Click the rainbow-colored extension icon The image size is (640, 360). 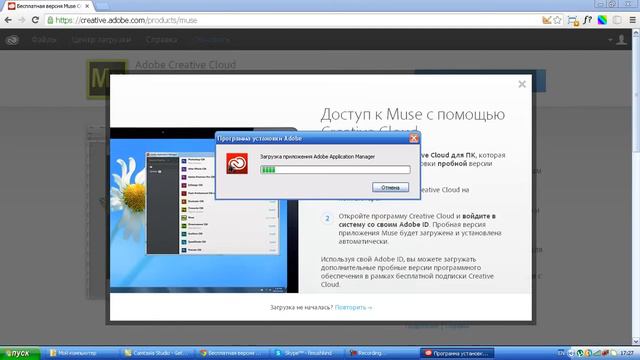602,20
